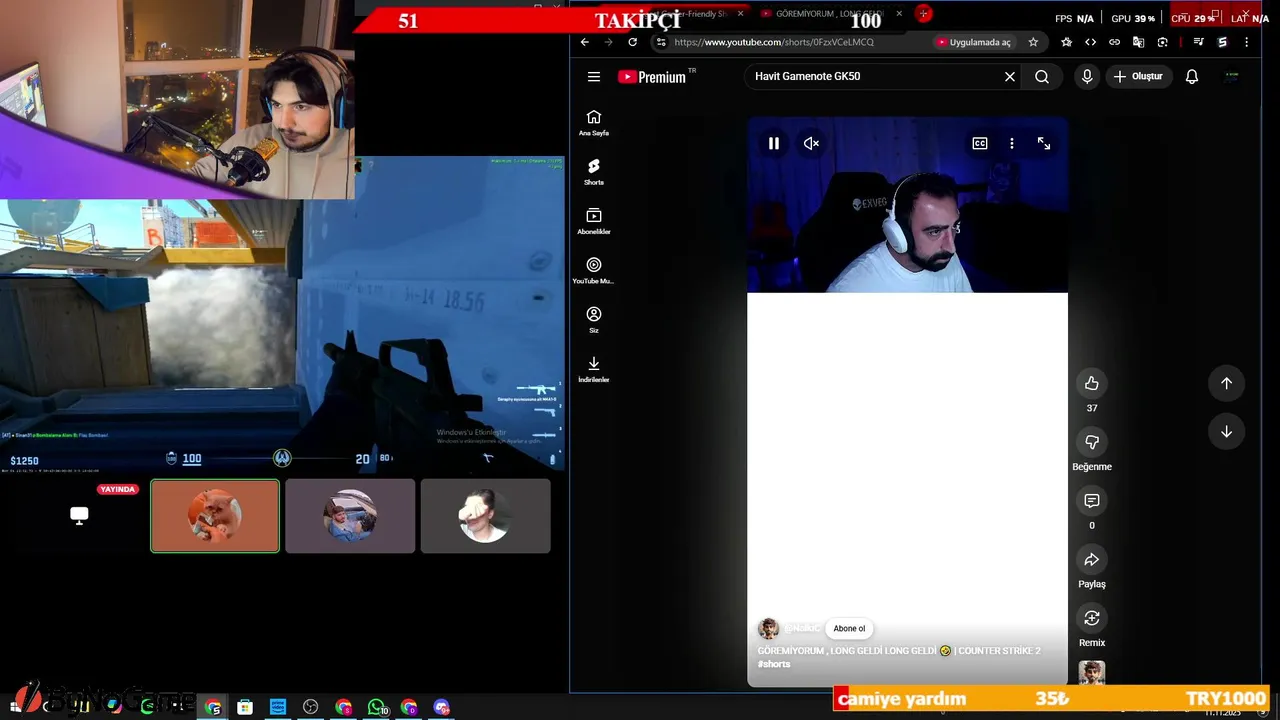Open İndirilenler downloads in the sidebar

pyautogui.click(x=594, y=369)
